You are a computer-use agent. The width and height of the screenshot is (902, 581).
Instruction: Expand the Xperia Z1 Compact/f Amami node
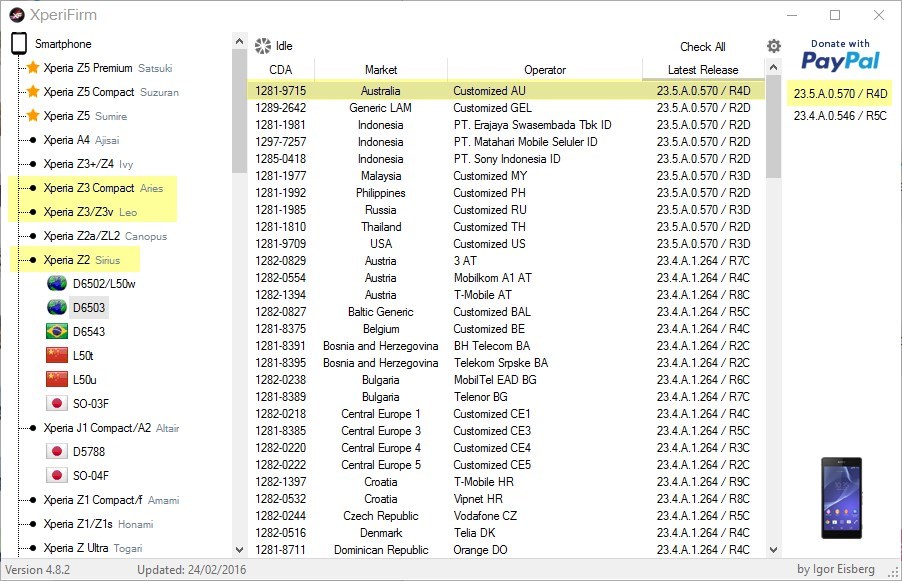33,500
